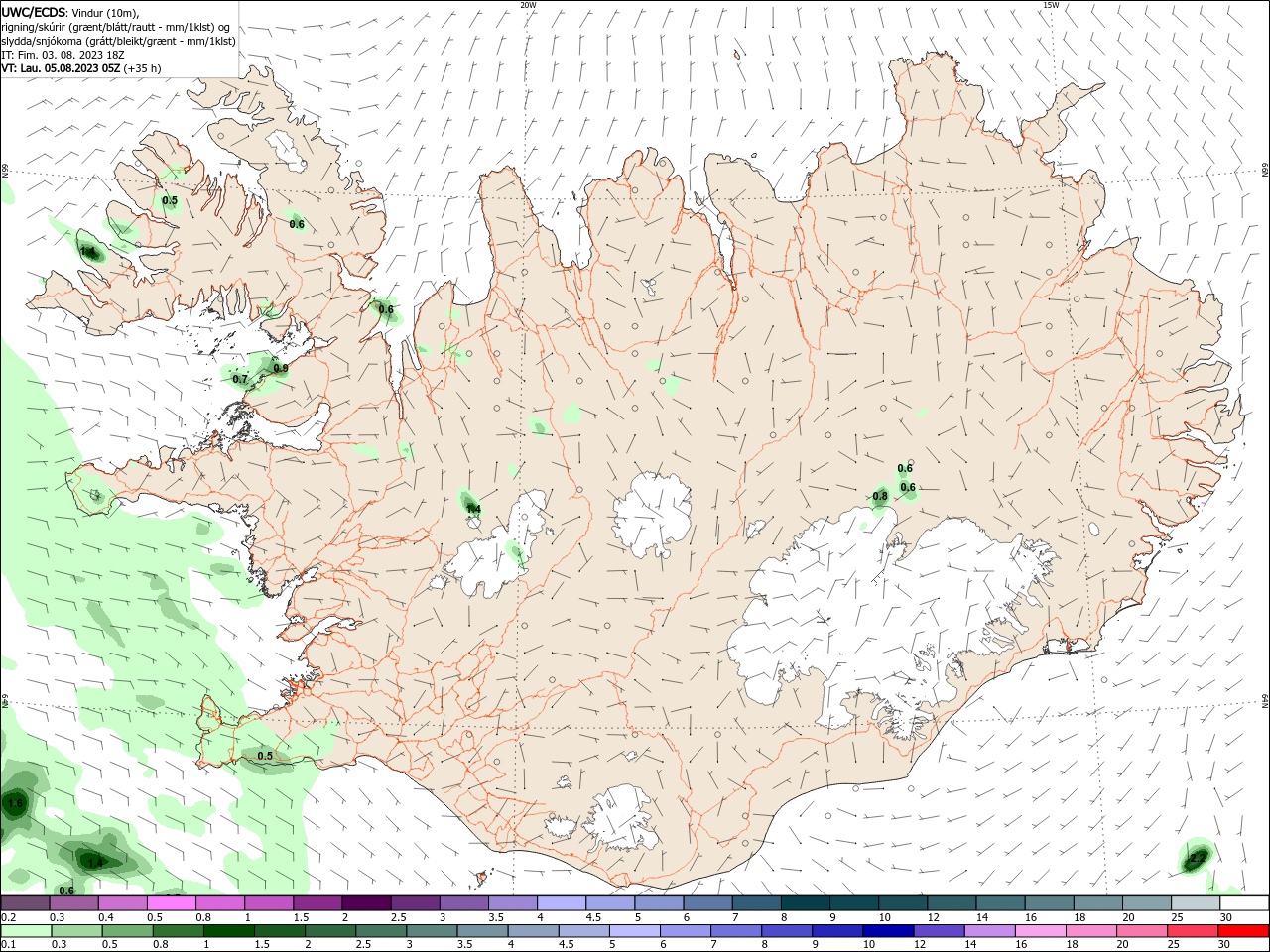Click the 1.6 precipitation value over the ocean
The width and height of the screenshot is (1270, 952).
pos(15,803)
